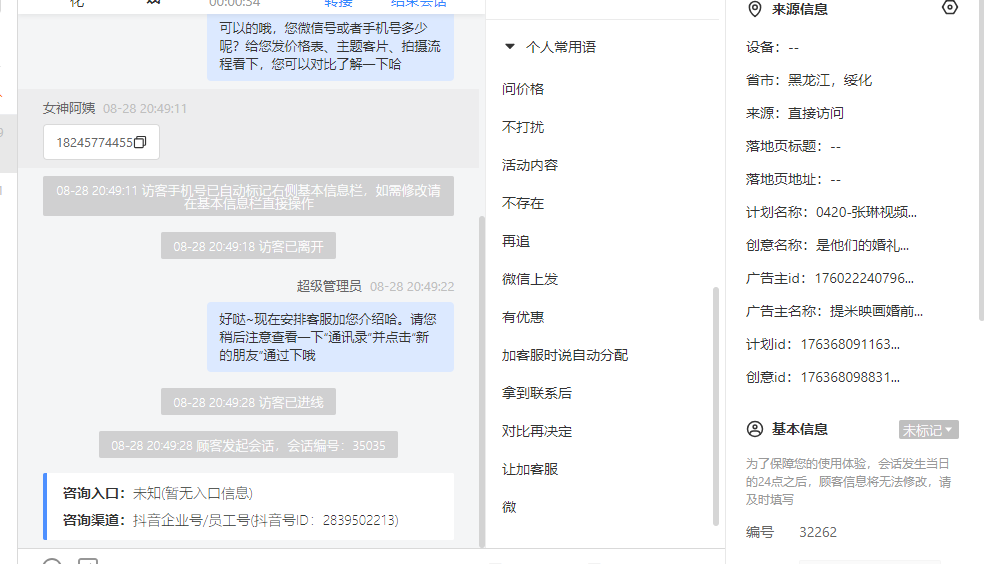Click the 会话编号 35035 notice
Screen dimensions: 984x564
coord(249,445)
